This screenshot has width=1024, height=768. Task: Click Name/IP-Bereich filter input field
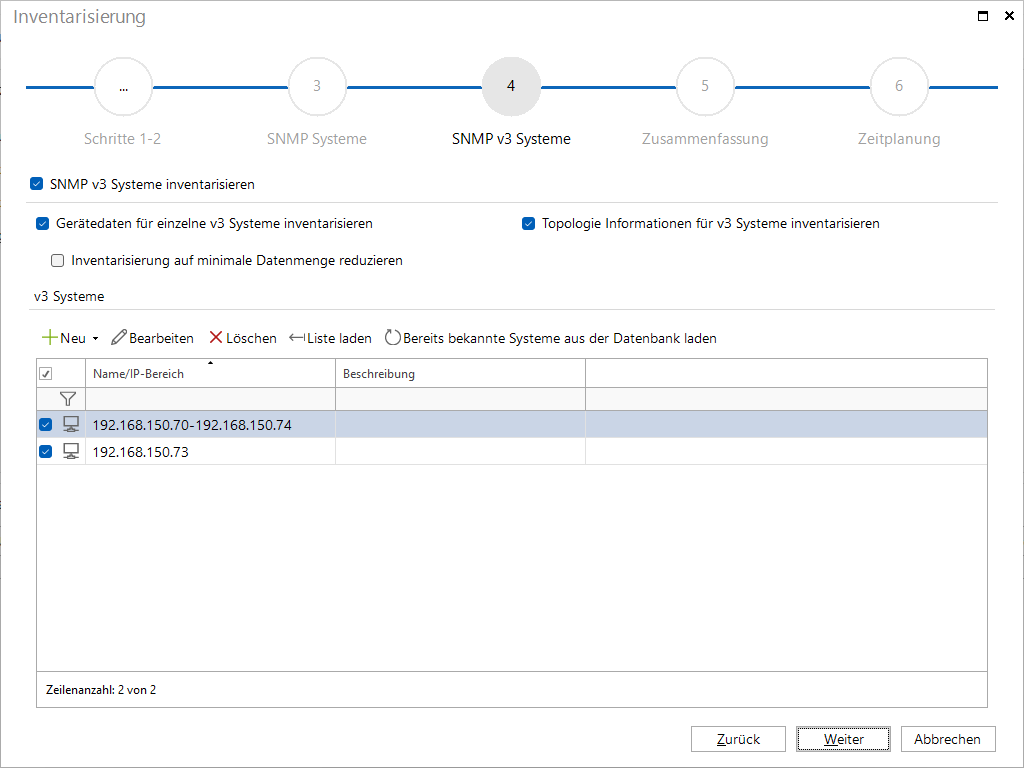point(210,399)
